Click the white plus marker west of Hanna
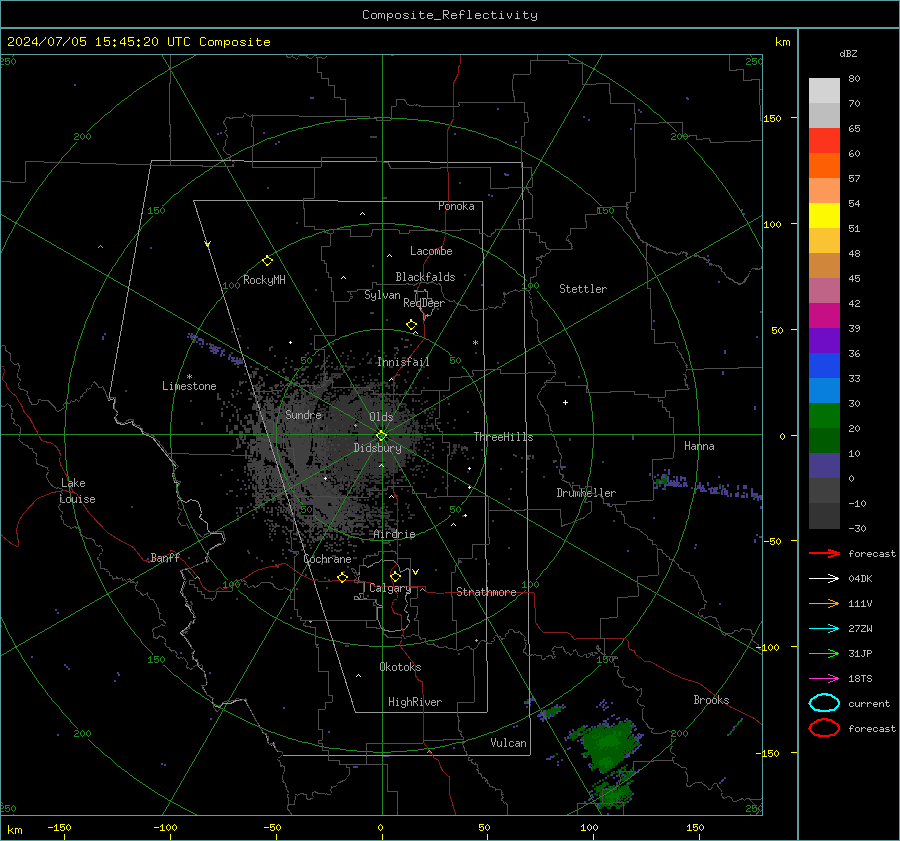 coord(565,402)
